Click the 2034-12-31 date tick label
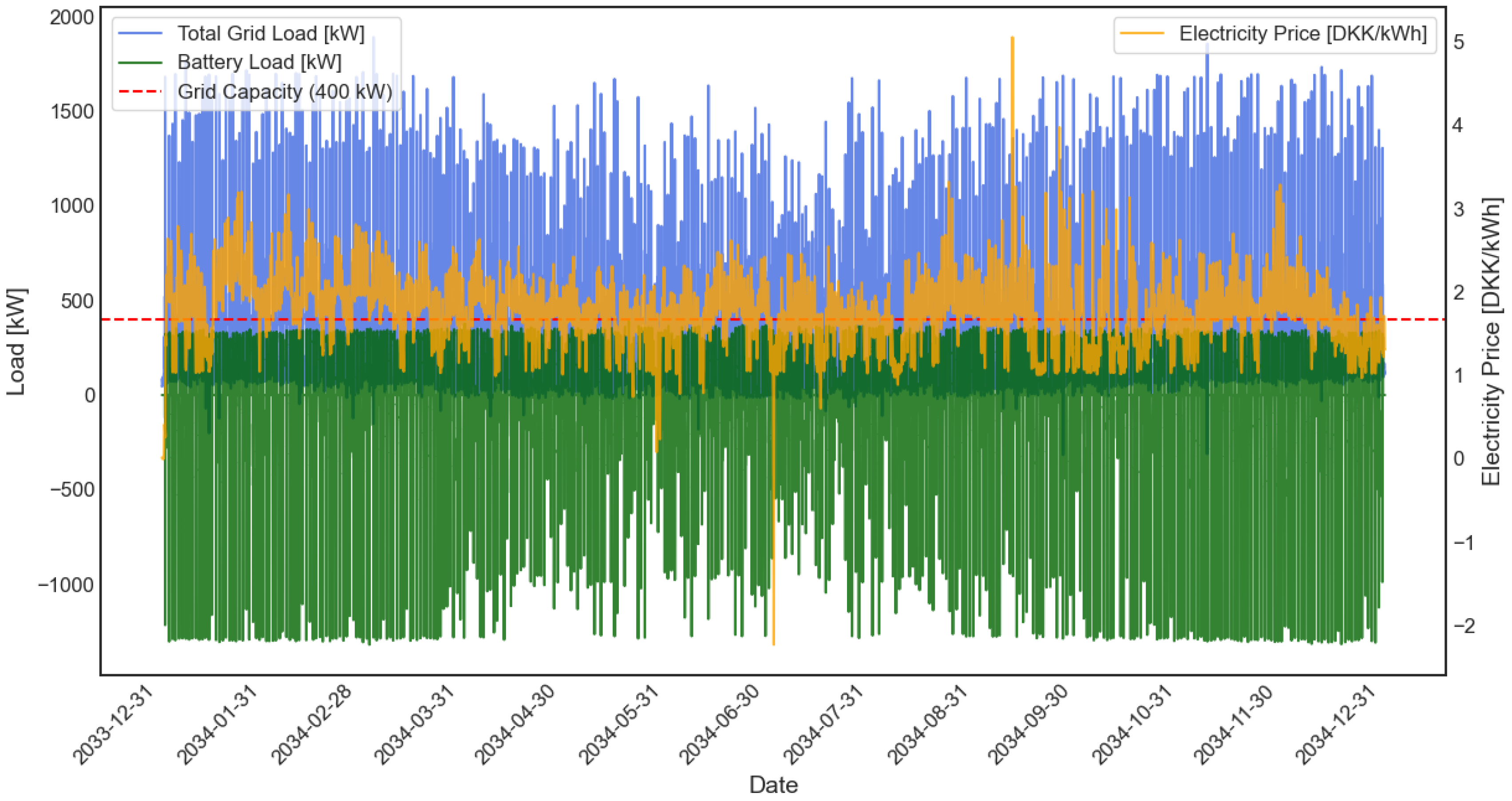 [x=1335, y=725]
